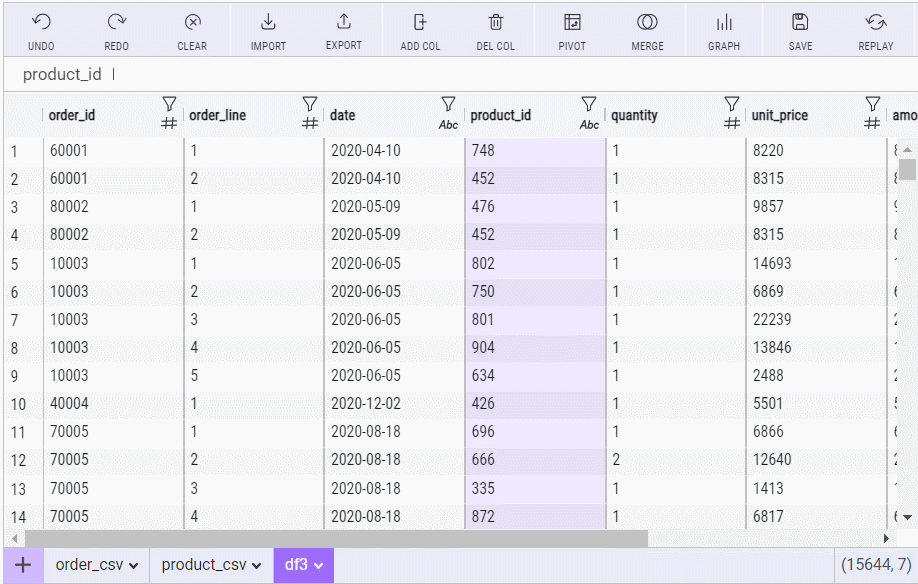The width and height of the screenshot is (918, 584).
Task: Open the Import data tool
Action: click(268, 23)
